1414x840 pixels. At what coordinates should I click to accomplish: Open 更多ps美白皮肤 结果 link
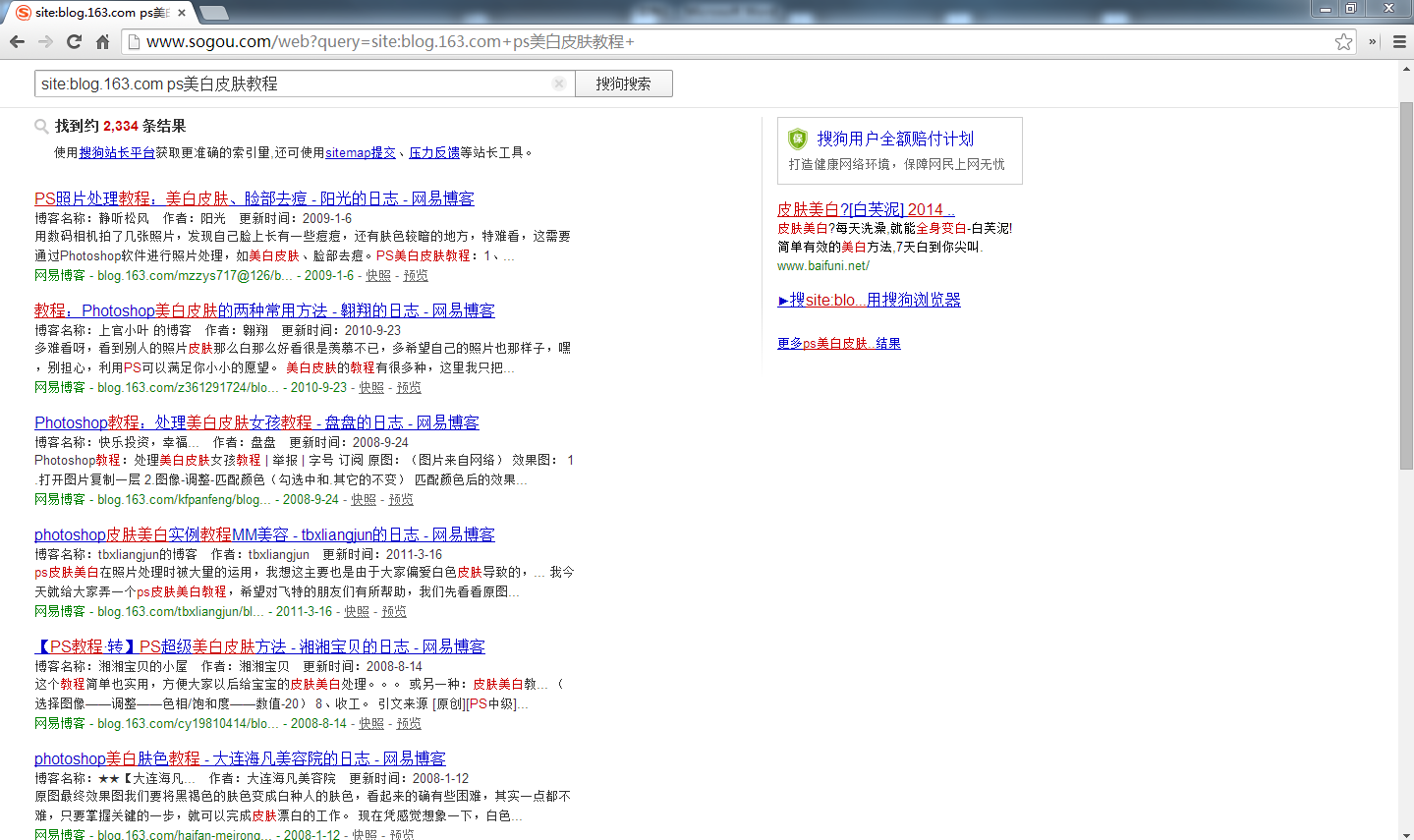pyautogui.click(x=838, y=343)
